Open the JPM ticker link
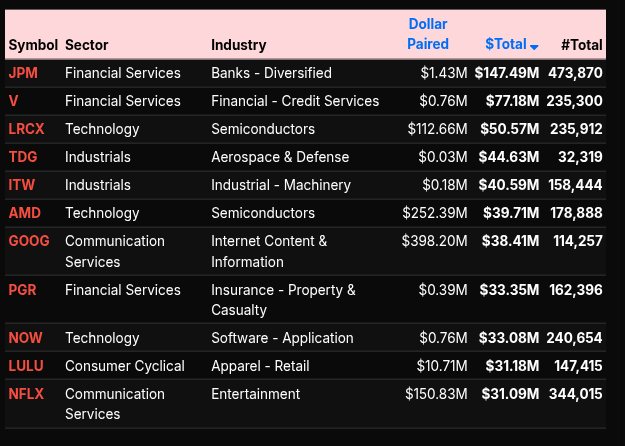The height and width of the screenshot is (446, 625). [23, 73]
